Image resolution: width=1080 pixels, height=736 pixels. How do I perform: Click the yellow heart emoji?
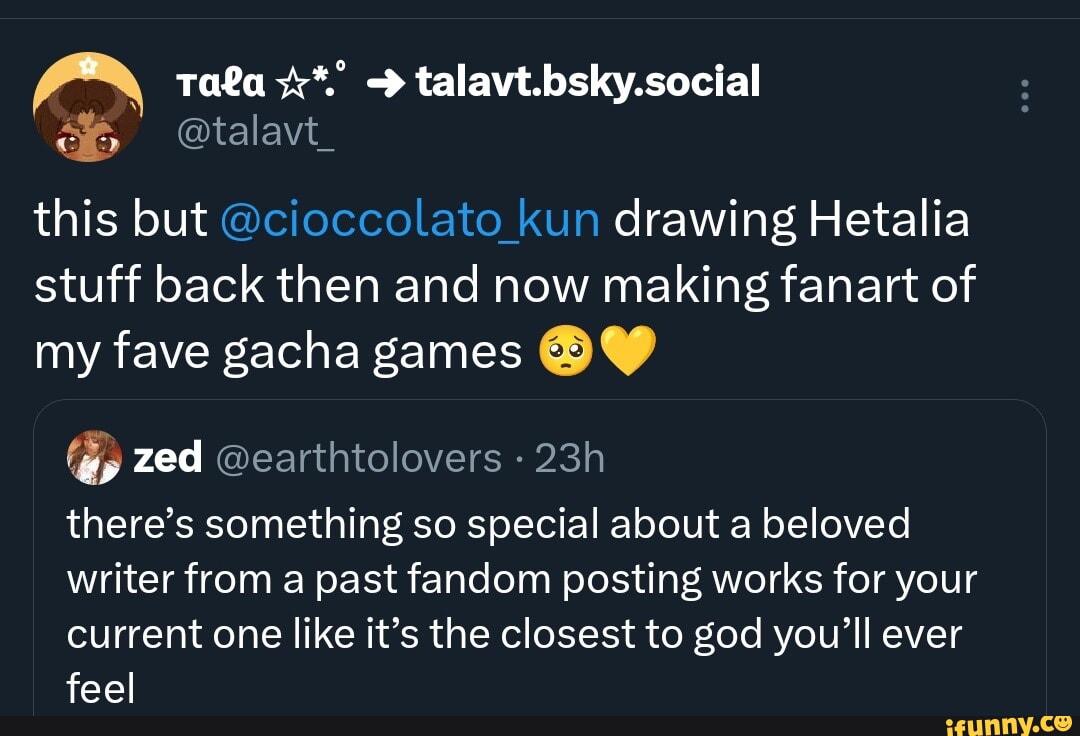pyautogui.click(x=630, y=352)
